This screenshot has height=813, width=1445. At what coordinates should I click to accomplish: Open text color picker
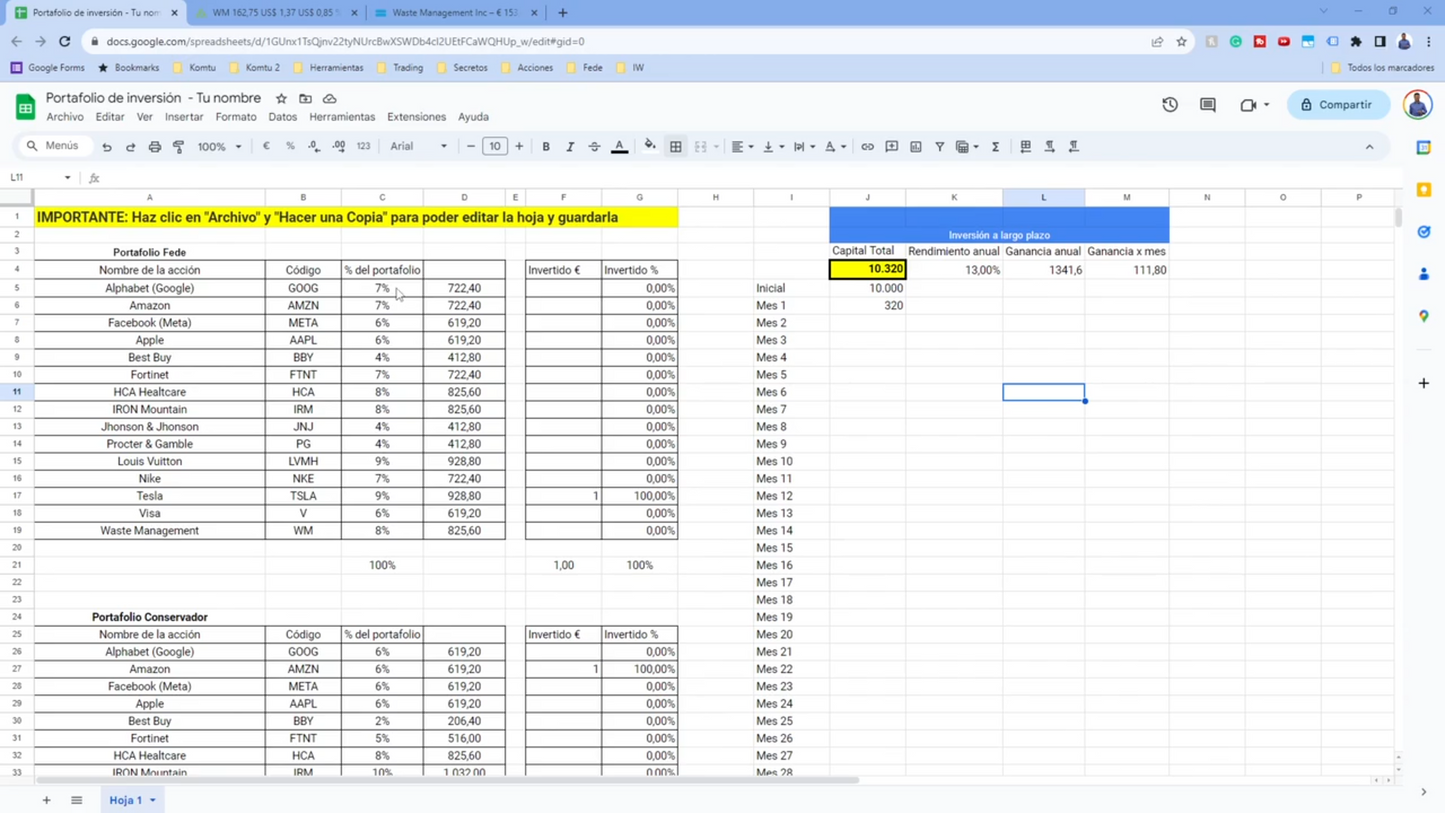[619, 146]
